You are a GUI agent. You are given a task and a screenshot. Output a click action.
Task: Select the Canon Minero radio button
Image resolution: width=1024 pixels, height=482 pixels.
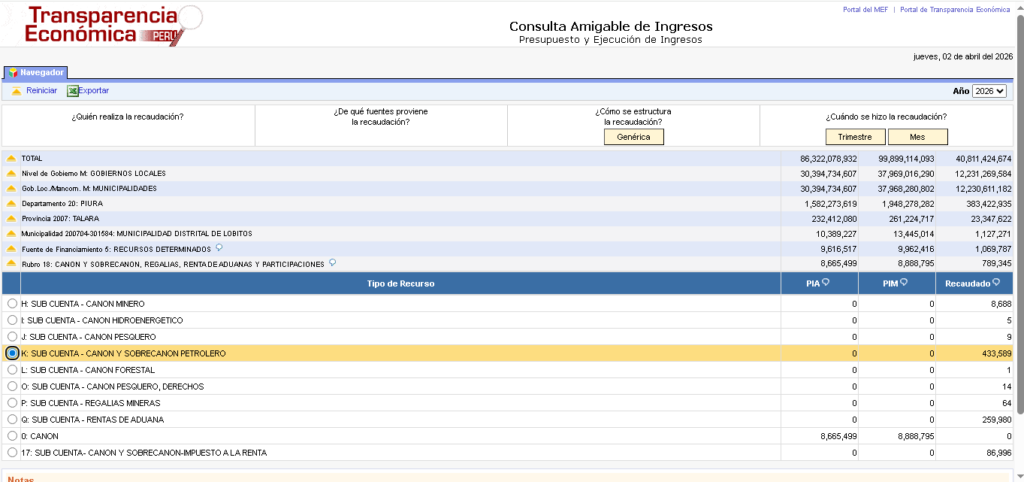click(12, 303)
